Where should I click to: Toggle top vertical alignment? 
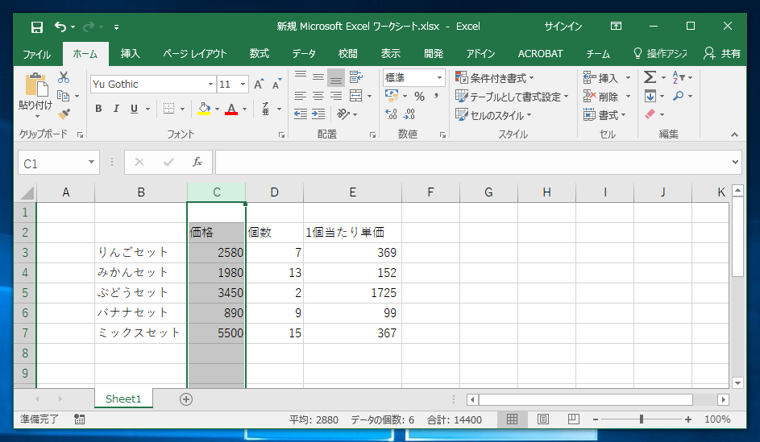(301, 77)
